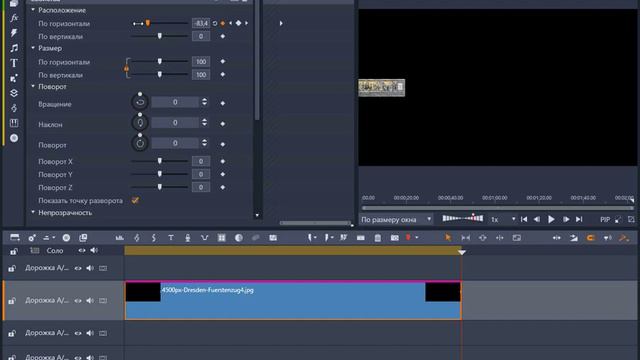Image resolution: width=640 pixels, height=360 pixels.
Task: Step one frame forward in preview
Action: [x=566, y=220]
